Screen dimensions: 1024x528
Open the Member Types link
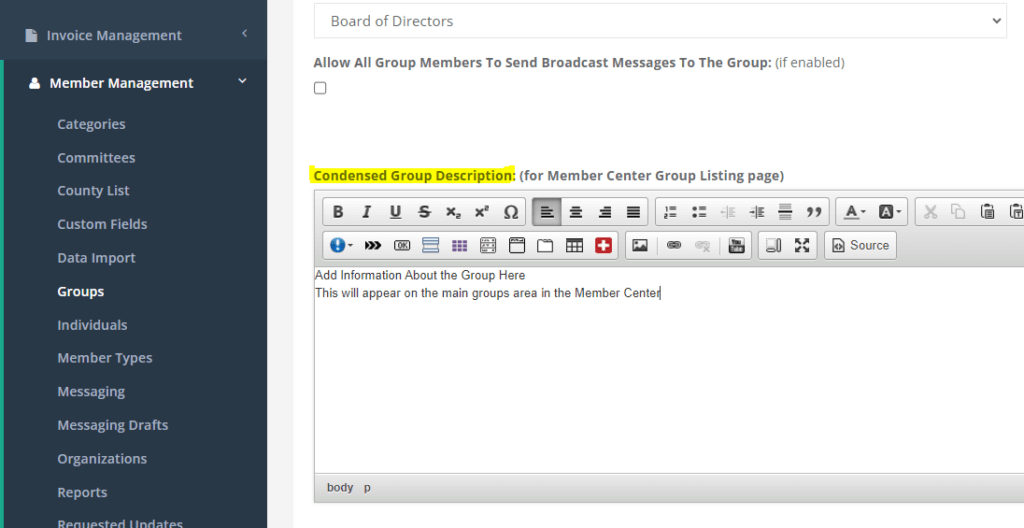[x=105, y=358]
